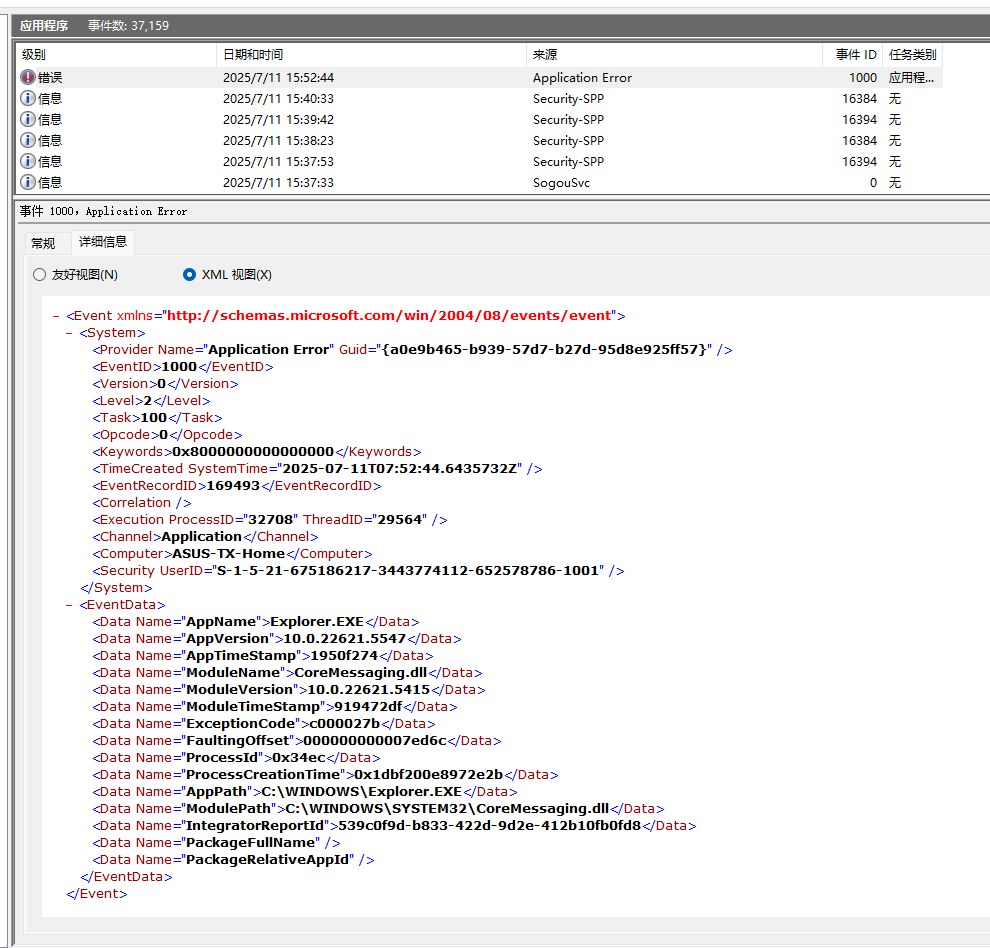
Task: Select the SogouSvc source cell in the event list
Action: pos(561,182)
